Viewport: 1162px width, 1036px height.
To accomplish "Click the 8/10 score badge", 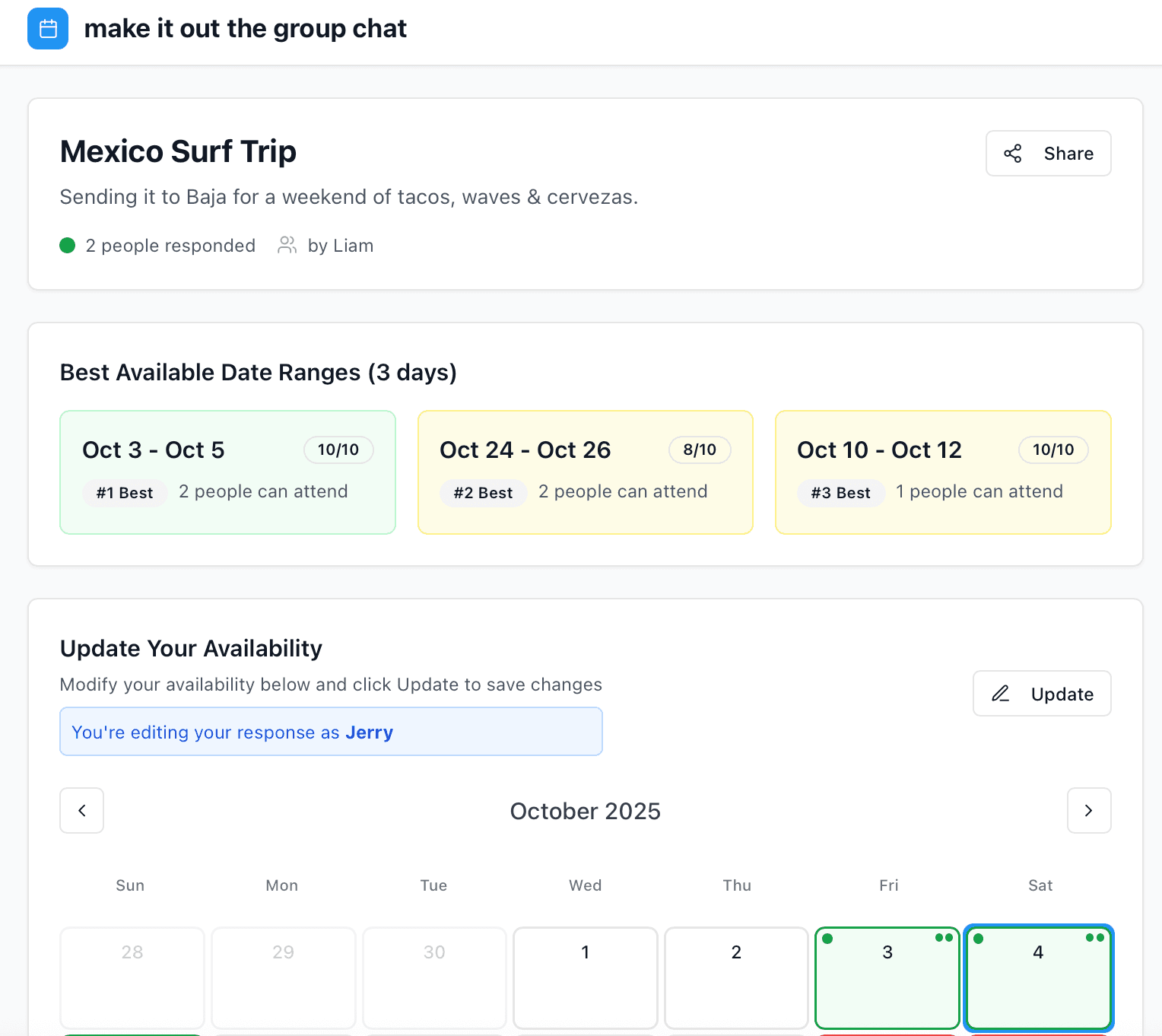I will click(x=700, y=450).
